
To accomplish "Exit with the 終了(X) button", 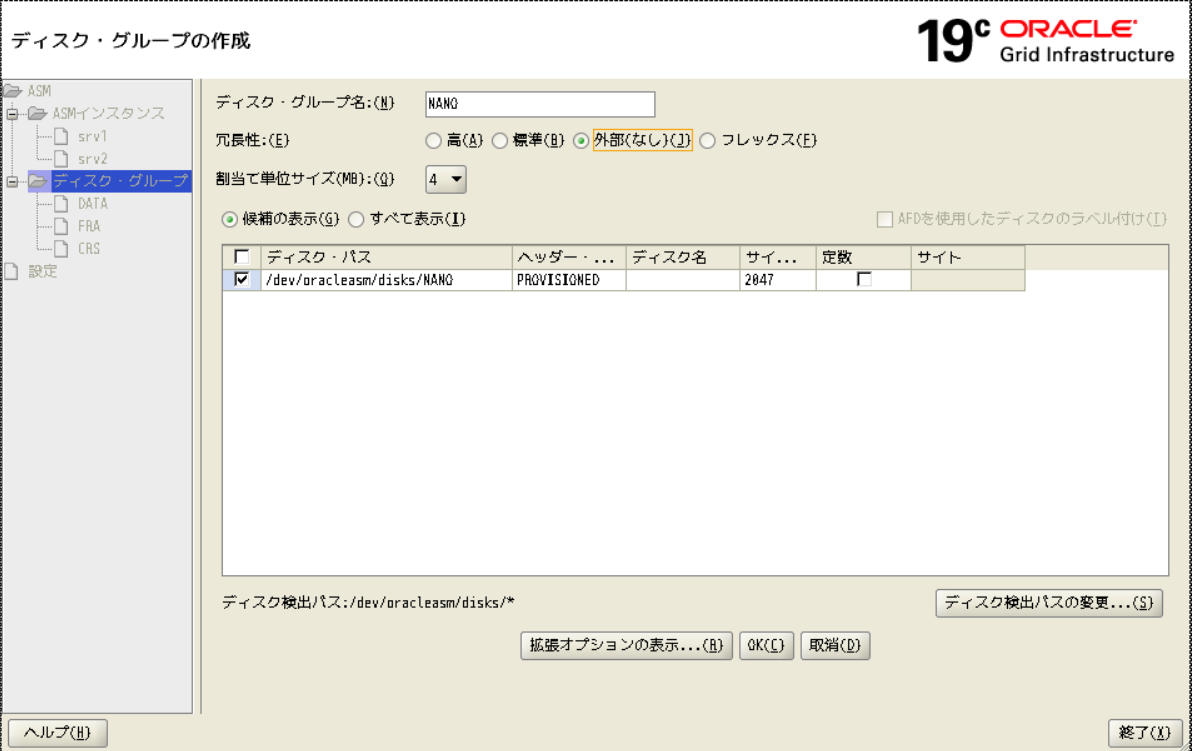I will pos(1146,733).
